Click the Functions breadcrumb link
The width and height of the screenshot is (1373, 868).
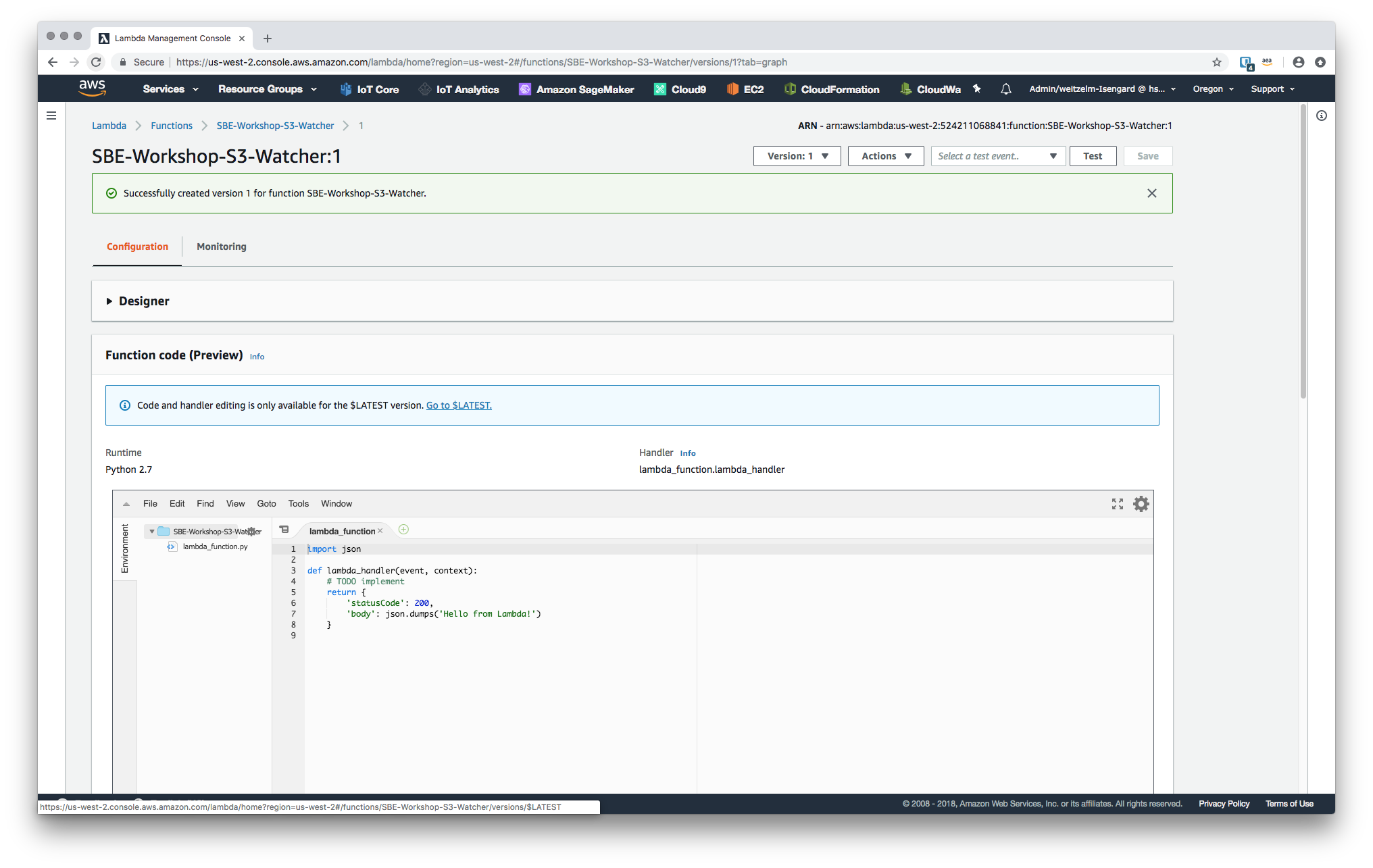pyautogui.click(x=172, y=126)
